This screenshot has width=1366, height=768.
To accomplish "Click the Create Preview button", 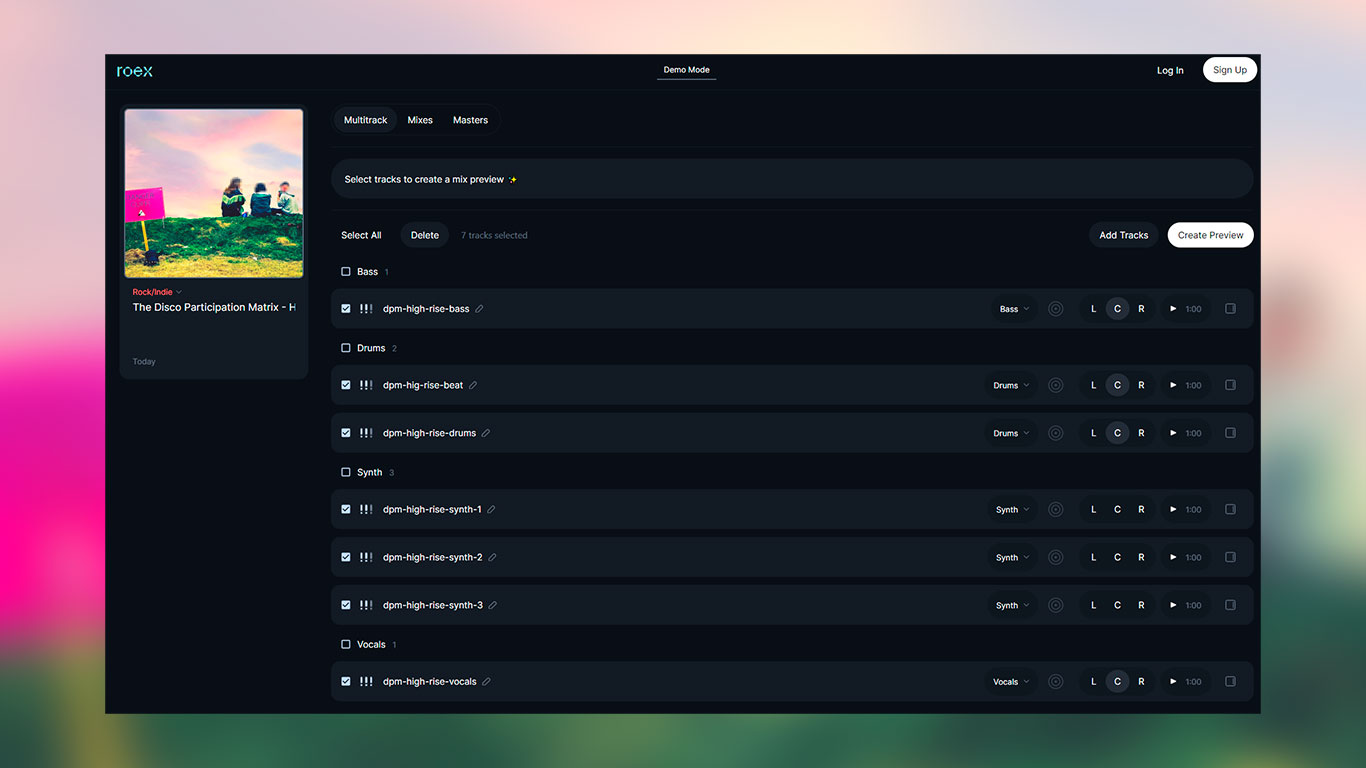I will point(1210,235).
